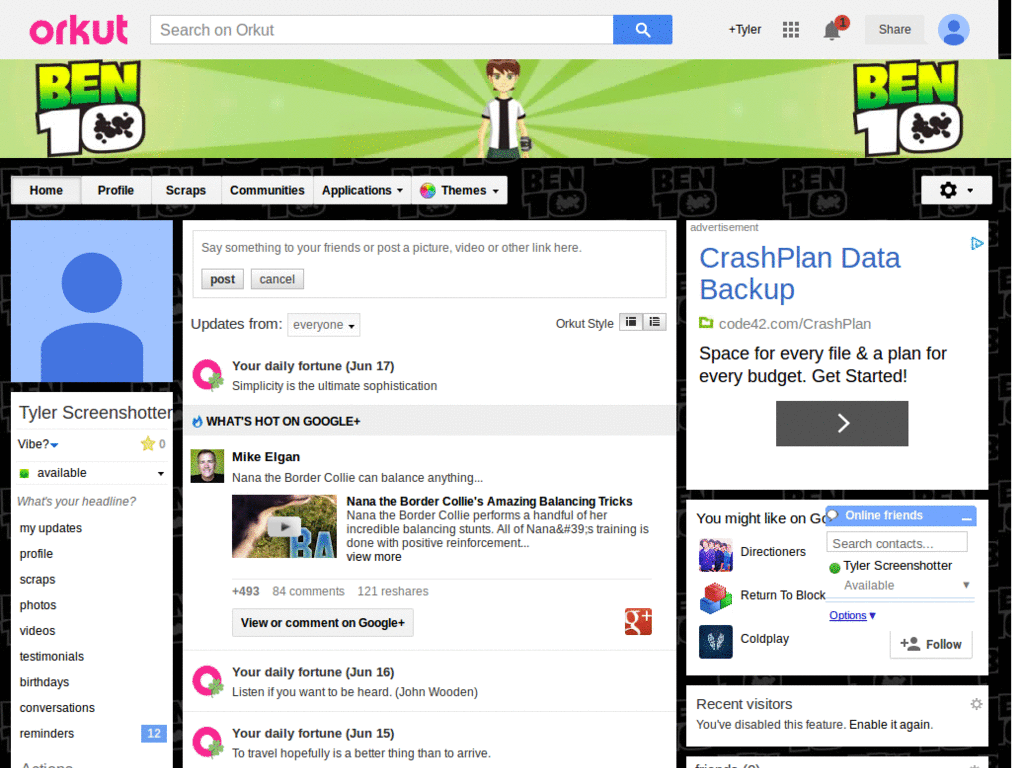This screenshot has width=1024, height=768.
Task: Click the +Tyler link
Action: pyautogui.click(x=744, y=29)
